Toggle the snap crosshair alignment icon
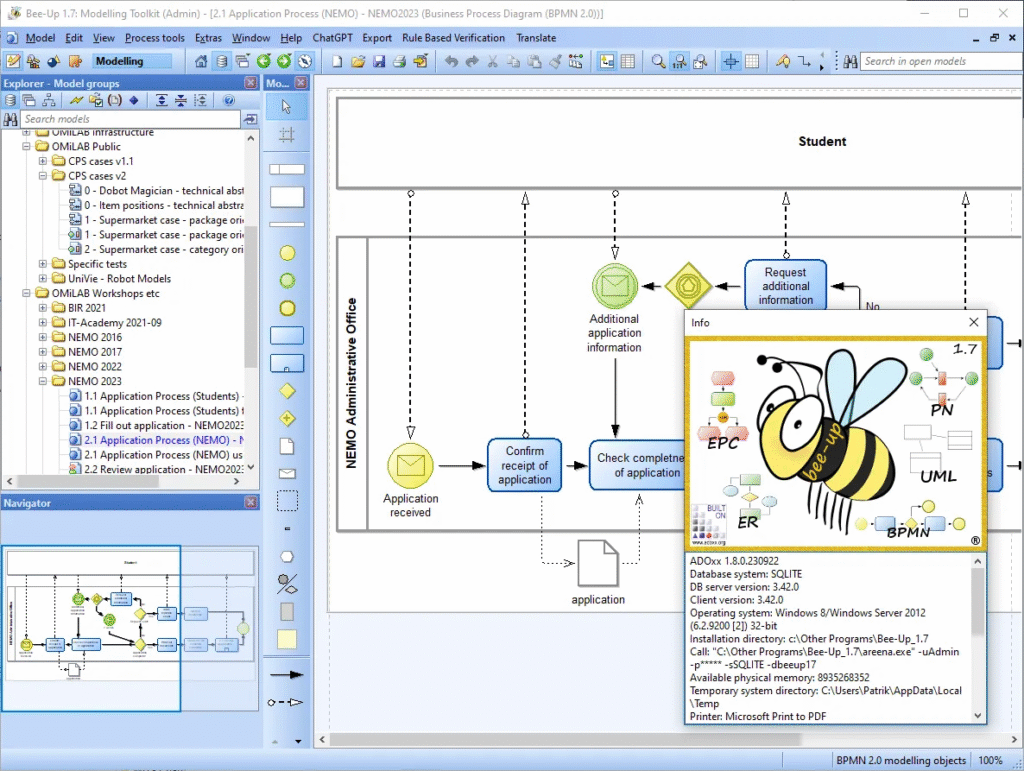This screenshot has width=1024, height=771. pyautogui.click(x=731, y=61)
